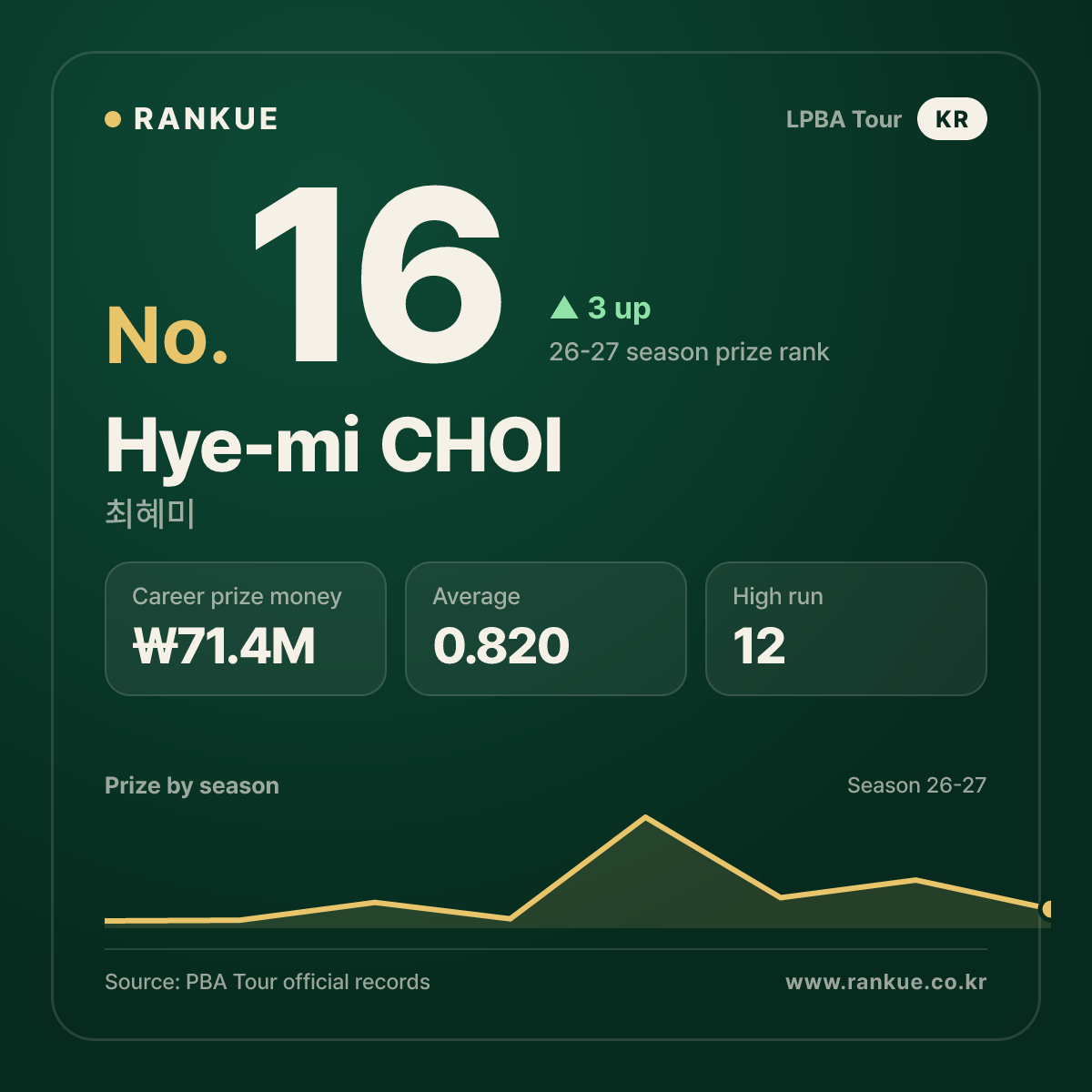Viewport: 1092px width, 1092px height.
Task: Click '26-27 season prize rank' caption
Action: point(689,352)
